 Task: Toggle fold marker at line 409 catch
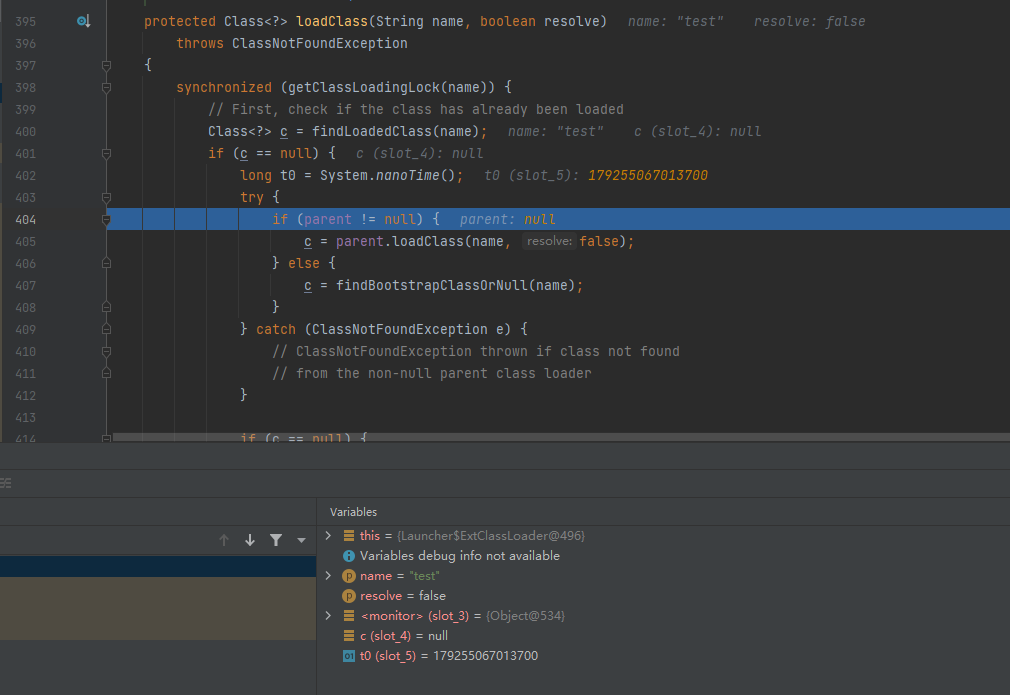click(106, 329)
